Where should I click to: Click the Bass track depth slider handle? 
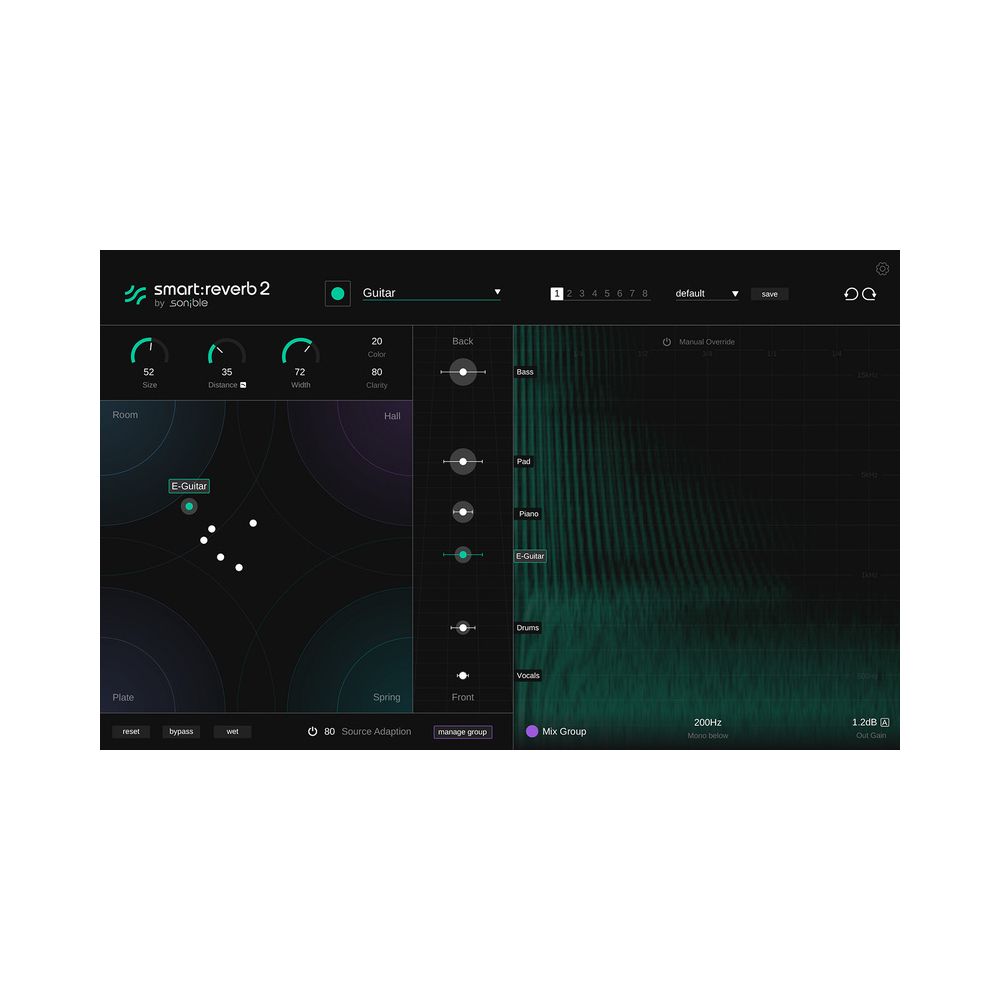(463, 372)
